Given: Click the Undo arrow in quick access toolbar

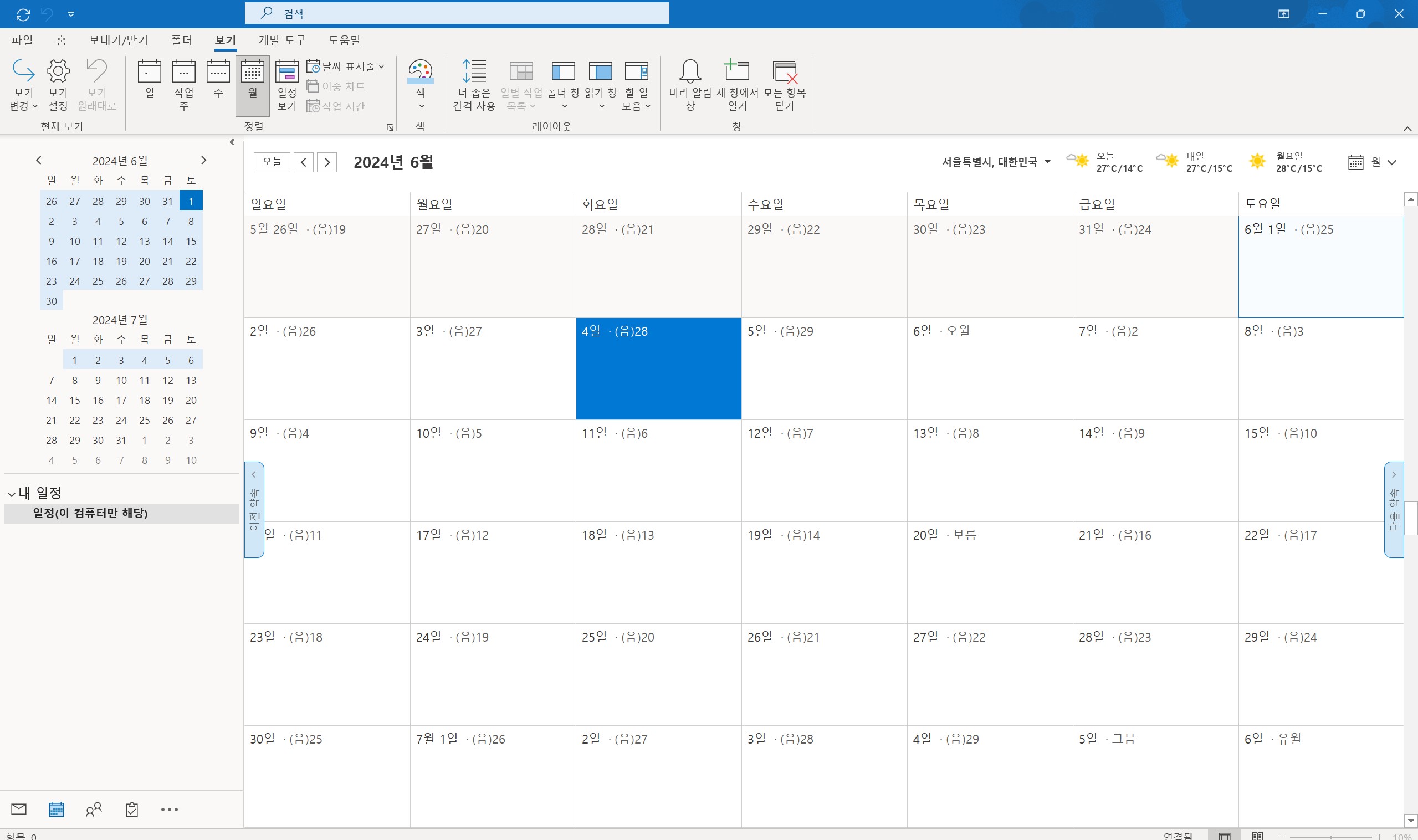Looking at the screenshot, I should [x=48, y=14].
